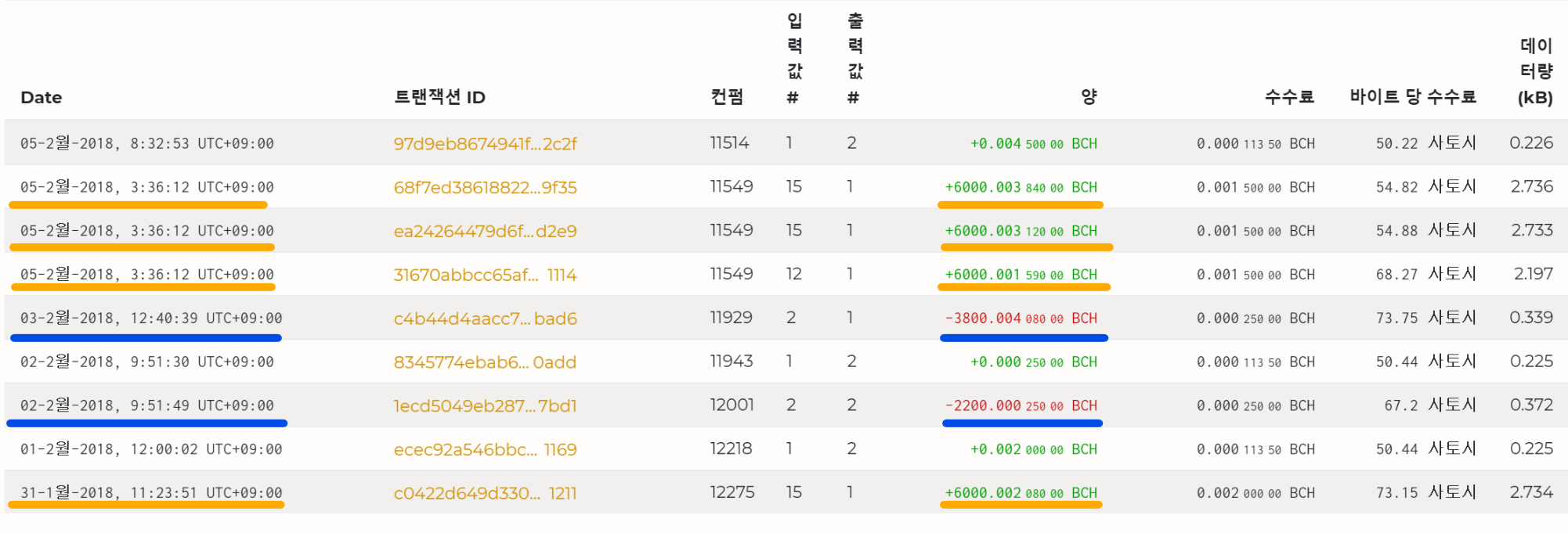
Task: Sort by the 컨펌 column header
Action: [727, 97]
